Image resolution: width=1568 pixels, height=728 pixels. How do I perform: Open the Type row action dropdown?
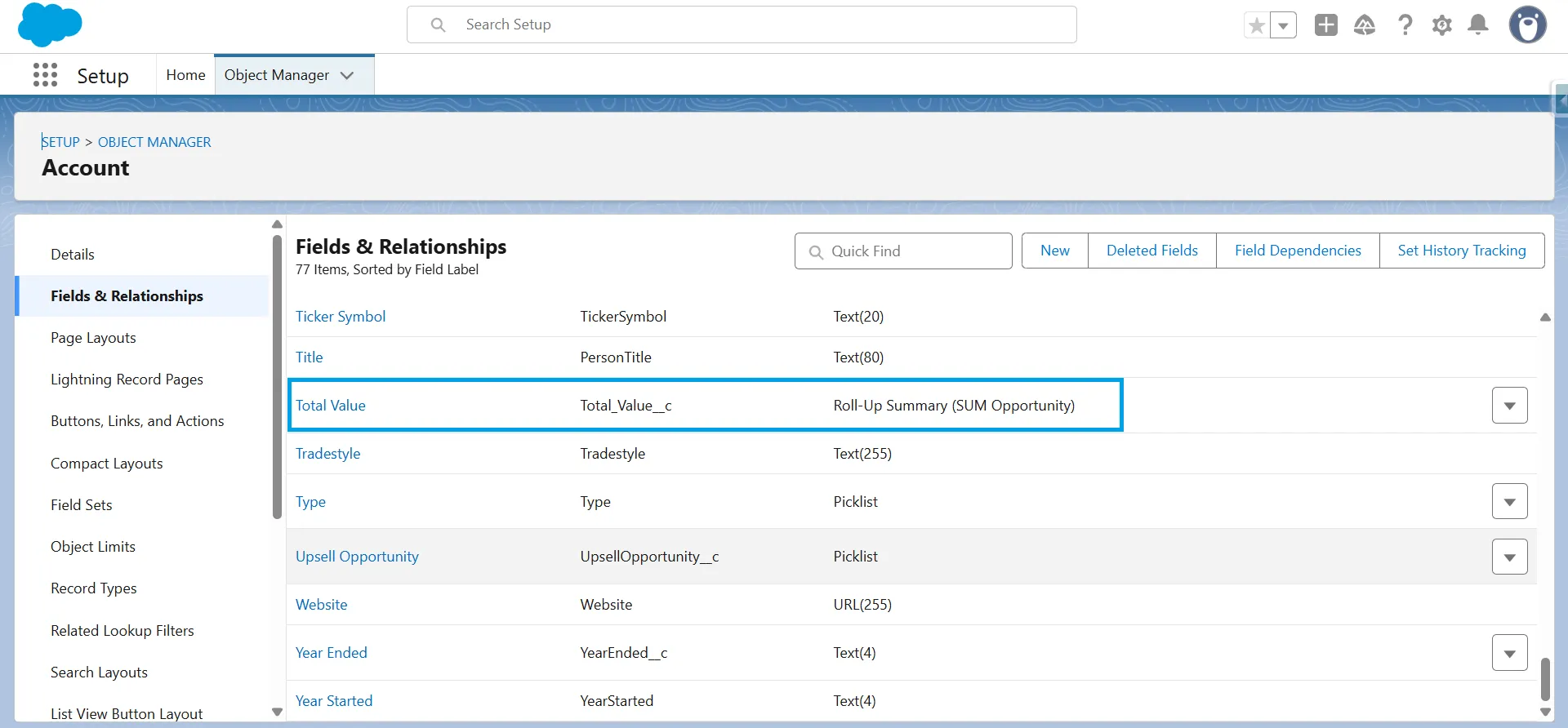(x=1509, y=502)
